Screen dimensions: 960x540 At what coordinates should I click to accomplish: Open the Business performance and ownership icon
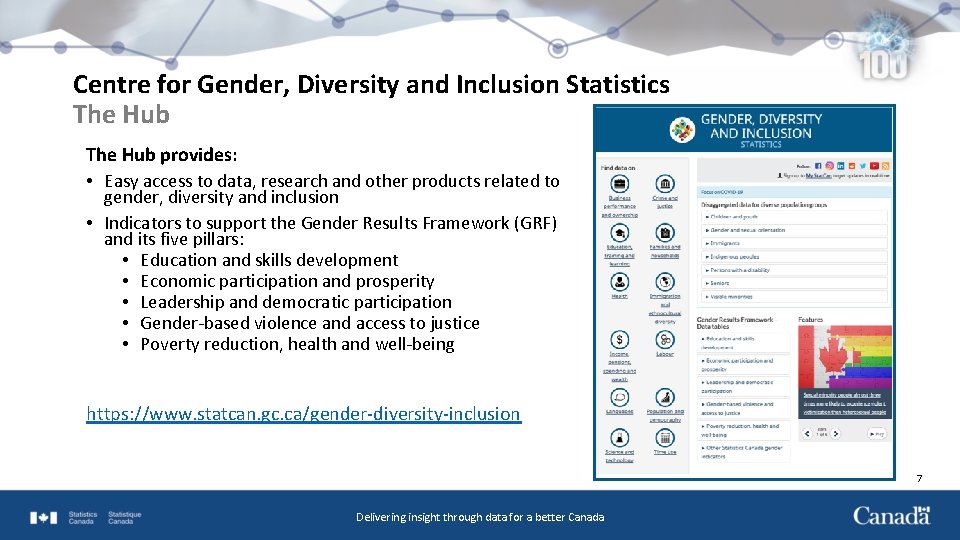click(x=620, y=184)
